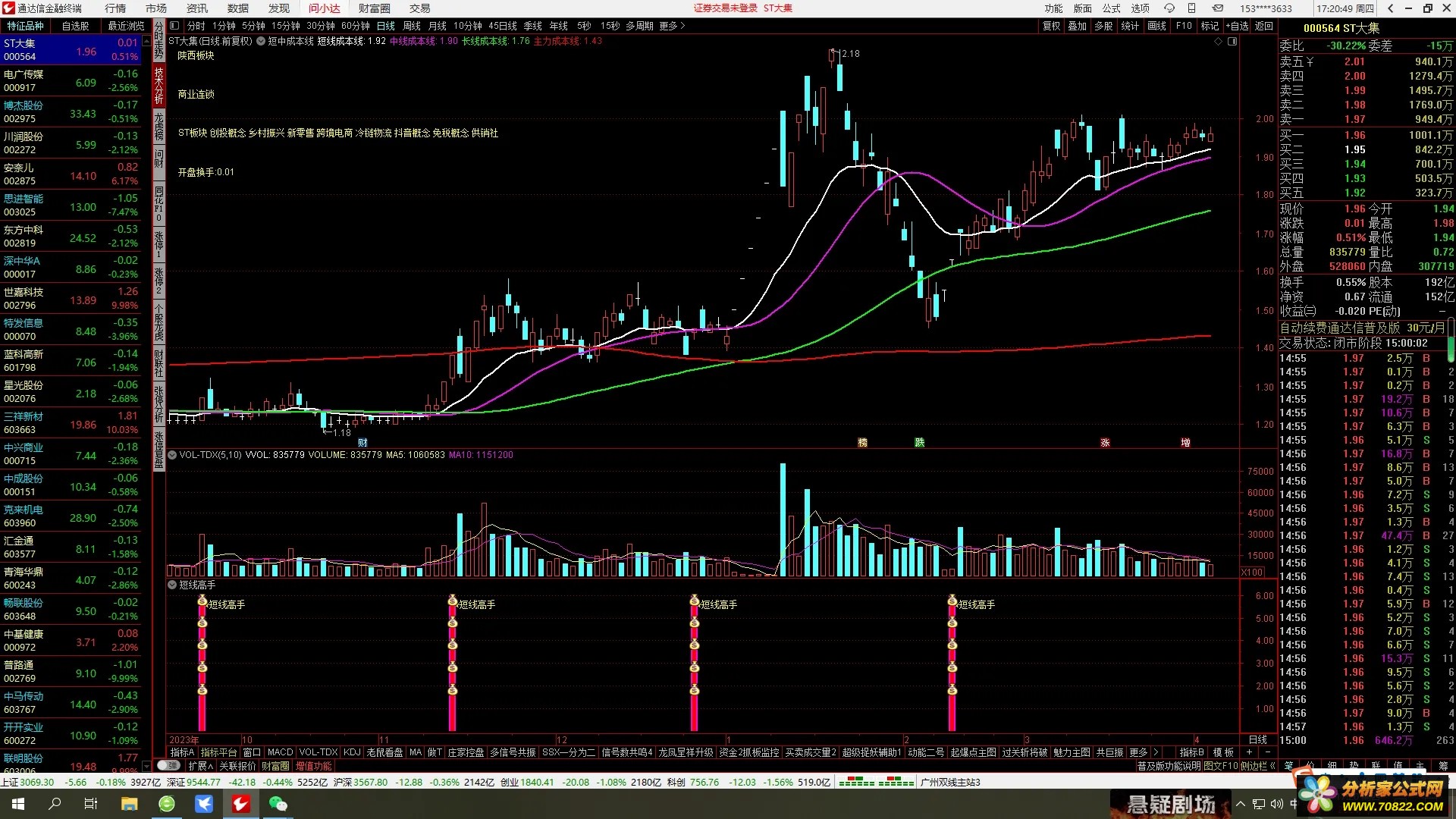Click the back arrow icon in the title bar
1456x819 pixels.
click(x=1390, y=8)
